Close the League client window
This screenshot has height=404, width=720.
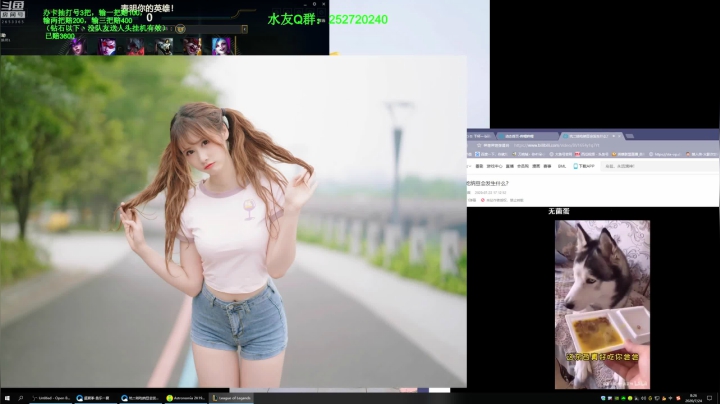(x=324, y=4)
